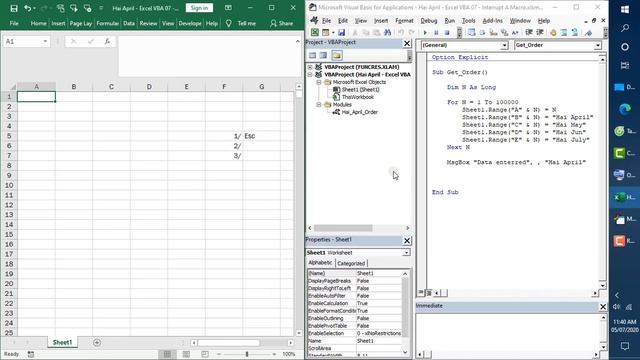
Task: Click the View Code icon in Project panel
Action: click(313, 55)
